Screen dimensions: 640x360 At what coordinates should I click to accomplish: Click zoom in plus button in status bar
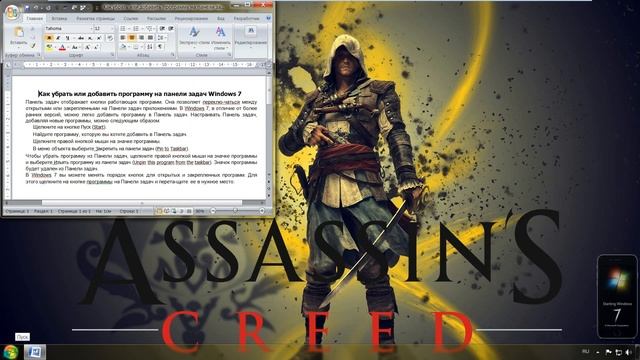coord(262,211)
